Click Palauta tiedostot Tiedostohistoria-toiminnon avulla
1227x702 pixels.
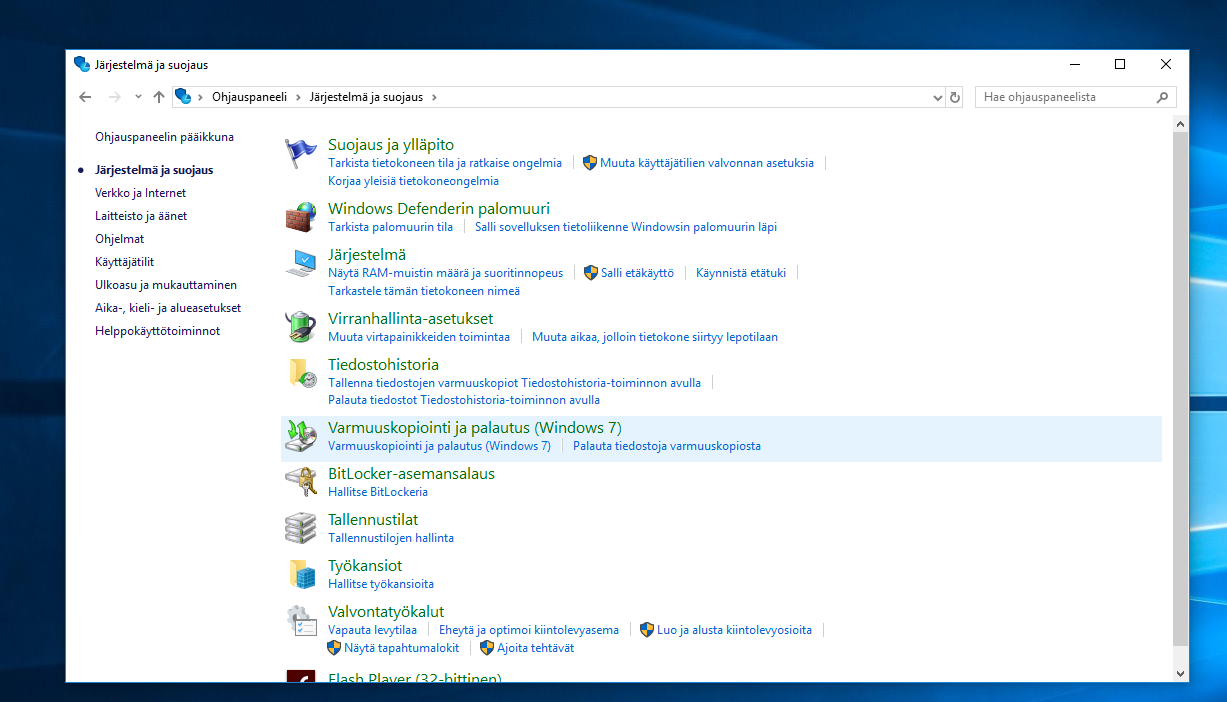click(x=464, y=400)
